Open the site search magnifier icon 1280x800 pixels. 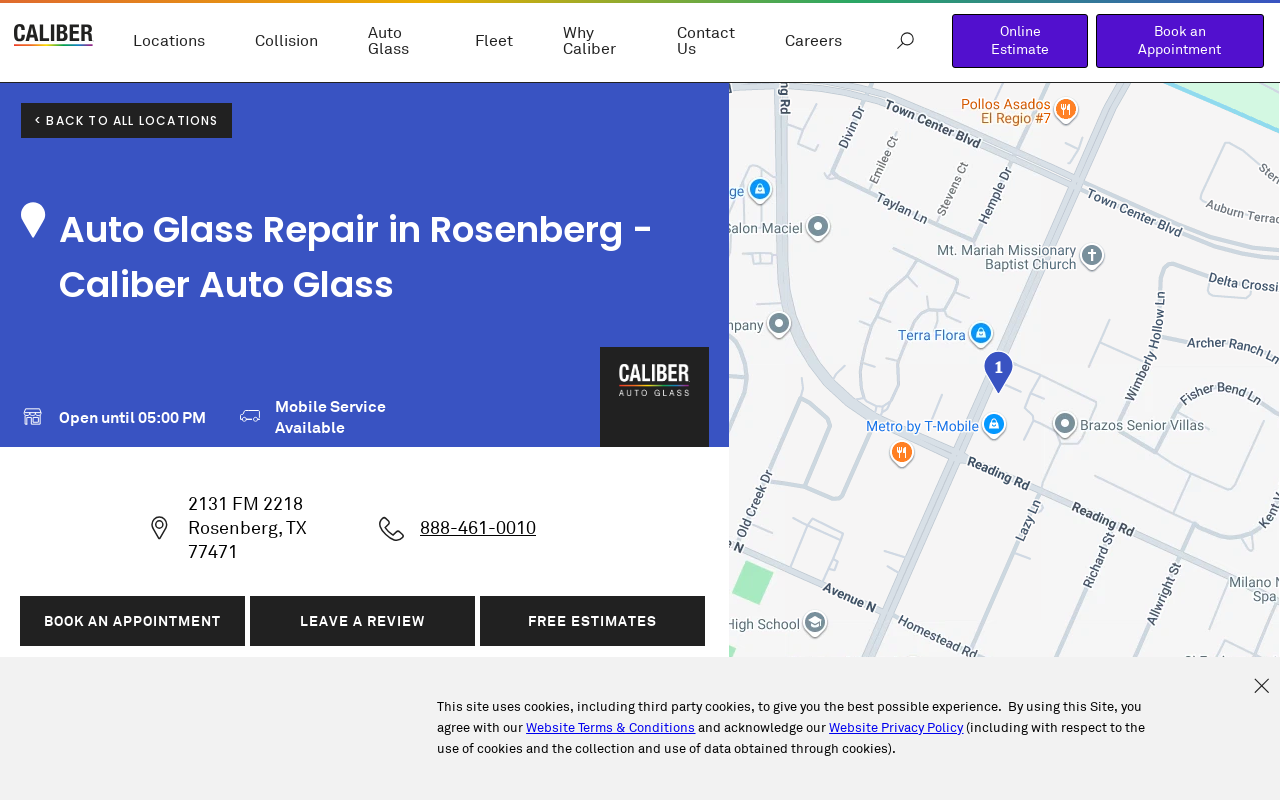[x=905, y=40]
